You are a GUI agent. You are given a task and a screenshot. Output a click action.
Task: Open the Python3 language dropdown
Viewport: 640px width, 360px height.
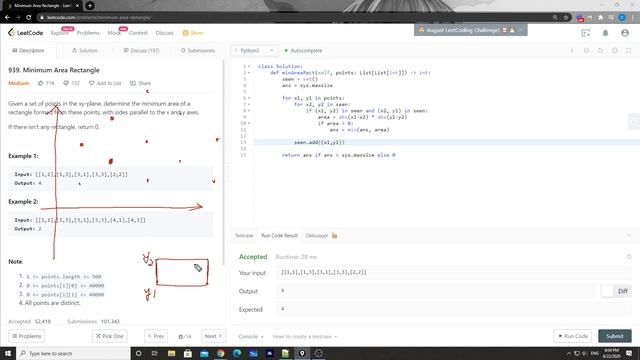(x=255, y=51)
